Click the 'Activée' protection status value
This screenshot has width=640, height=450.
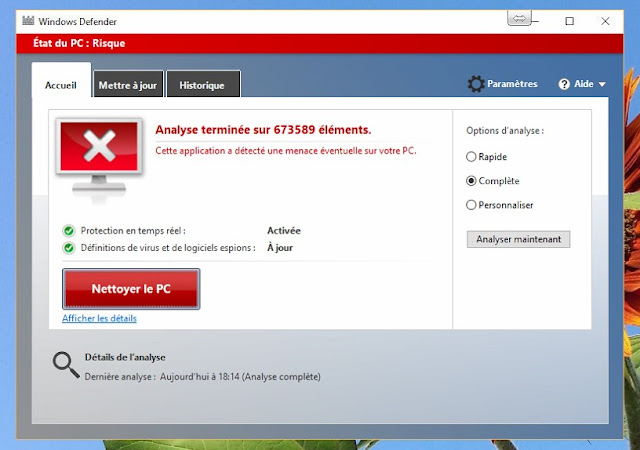point(284,231)
